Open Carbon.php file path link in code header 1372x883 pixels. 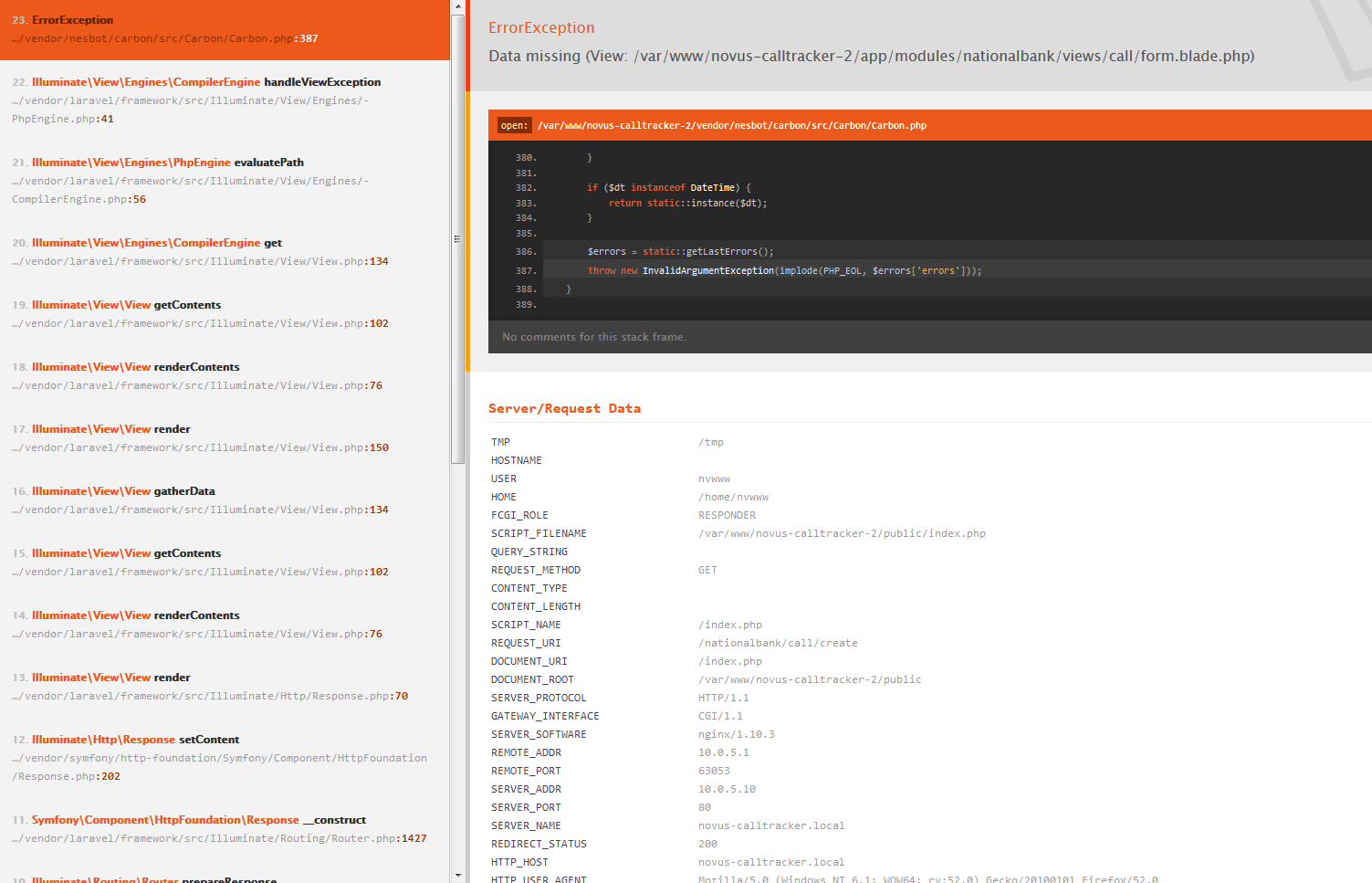pyautogui.click(x=731, y=125)
